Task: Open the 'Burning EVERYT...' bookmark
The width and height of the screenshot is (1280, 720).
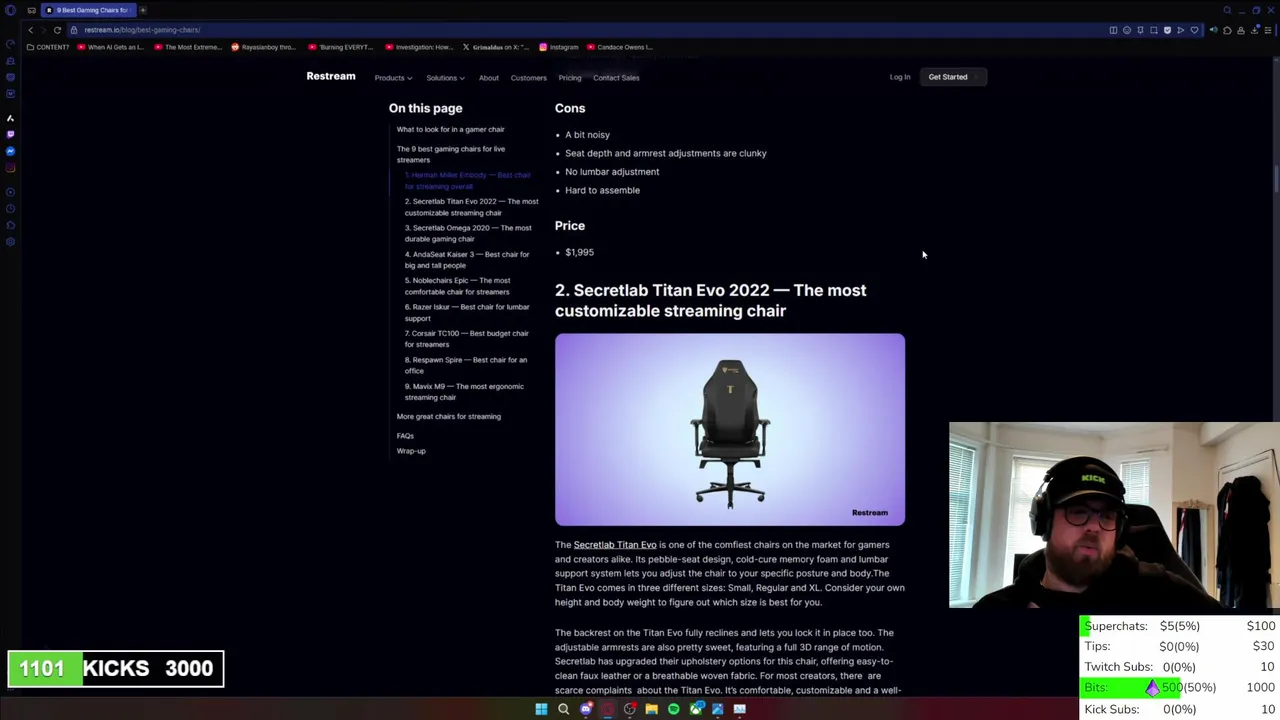Action: [x=341, y=47]
